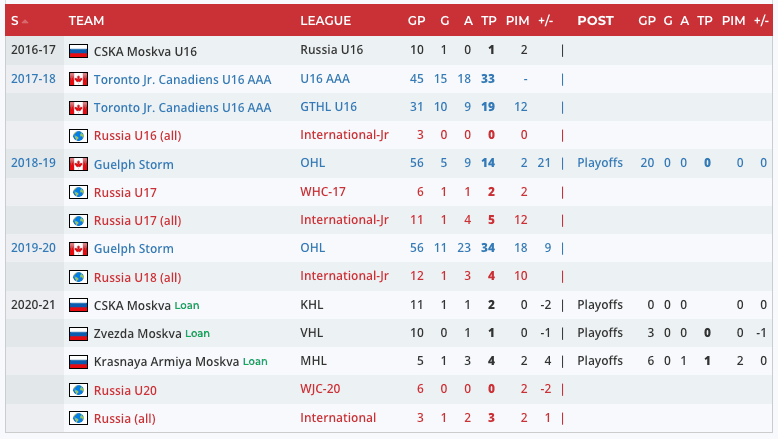Open the 2017-18 season link

[33, 78]
